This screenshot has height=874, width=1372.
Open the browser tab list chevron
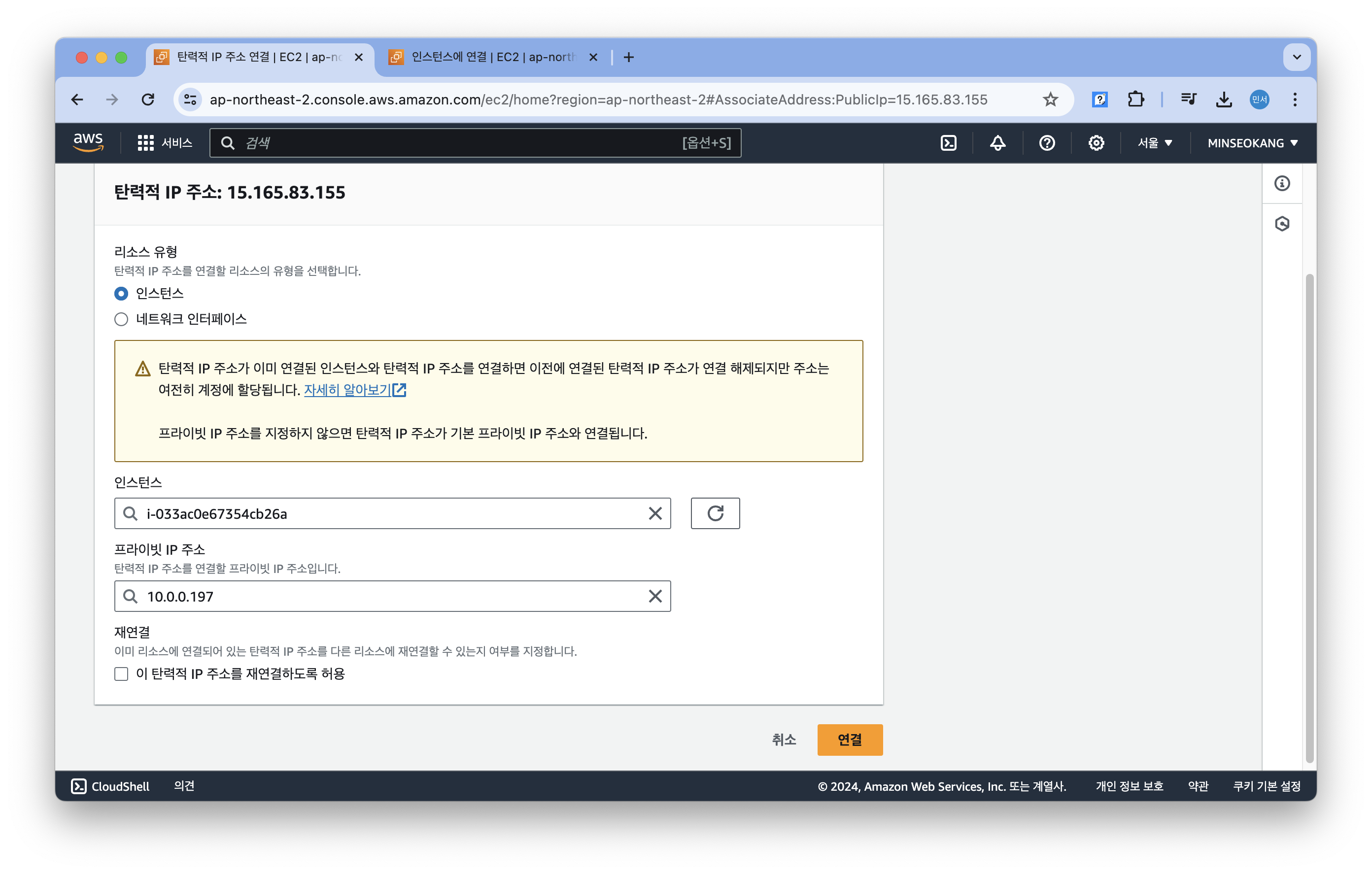tap(1296, 57)
